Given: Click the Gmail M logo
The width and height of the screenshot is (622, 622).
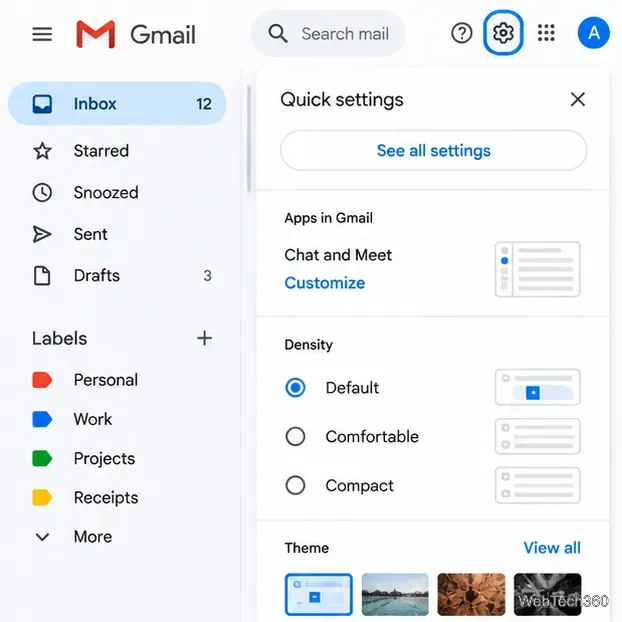Looking at the screenshot, I should click(x=96, y=34).
